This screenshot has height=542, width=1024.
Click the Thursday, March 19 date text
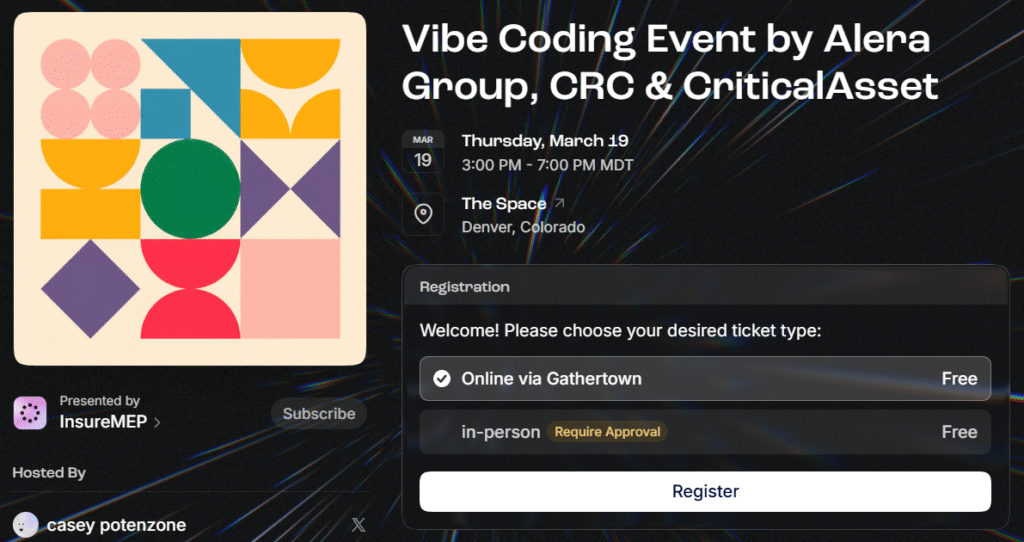tap(546, 141)
